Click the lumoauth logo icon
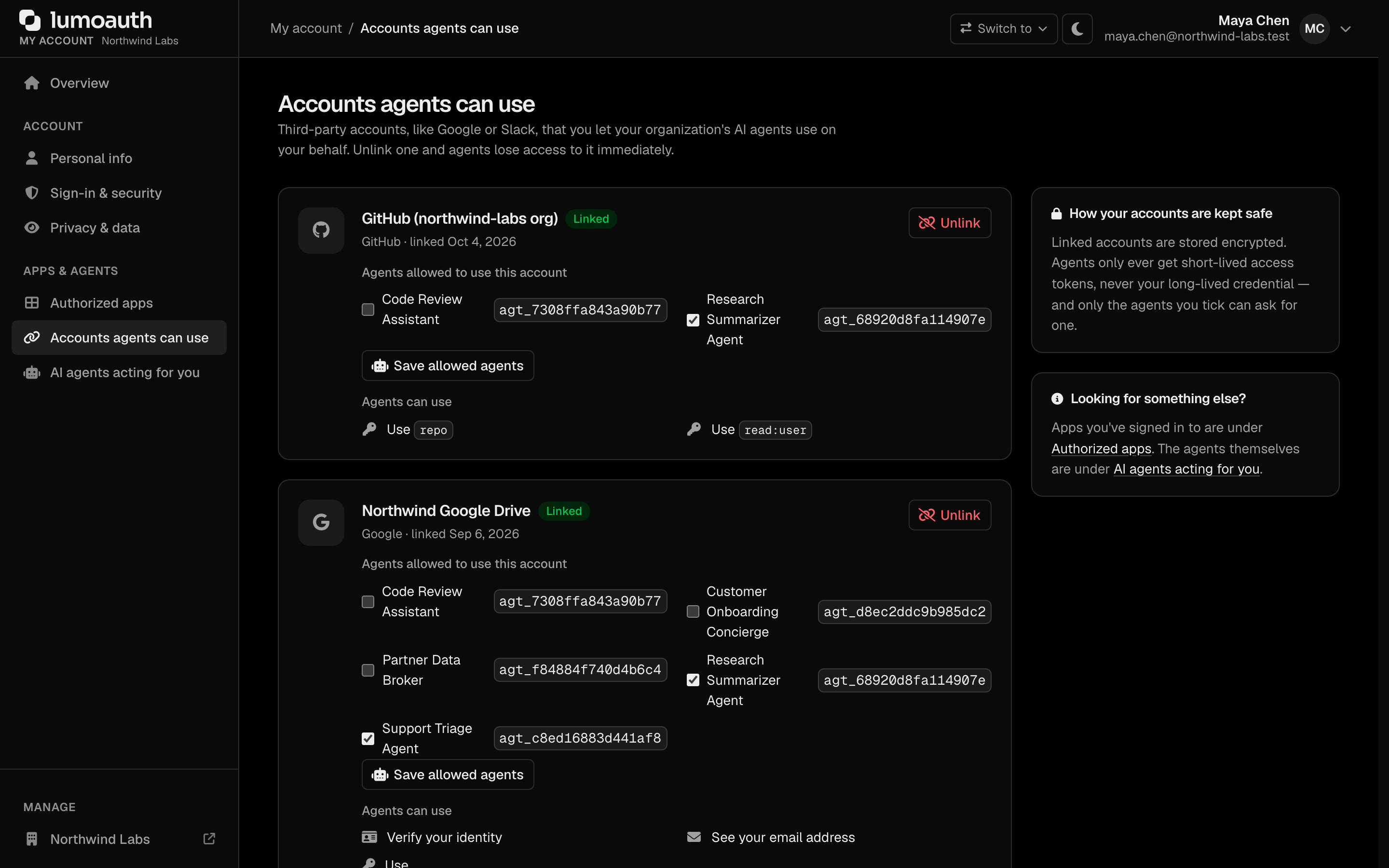The width and height of the screenshot is (1389, 868). pos(30,20)
